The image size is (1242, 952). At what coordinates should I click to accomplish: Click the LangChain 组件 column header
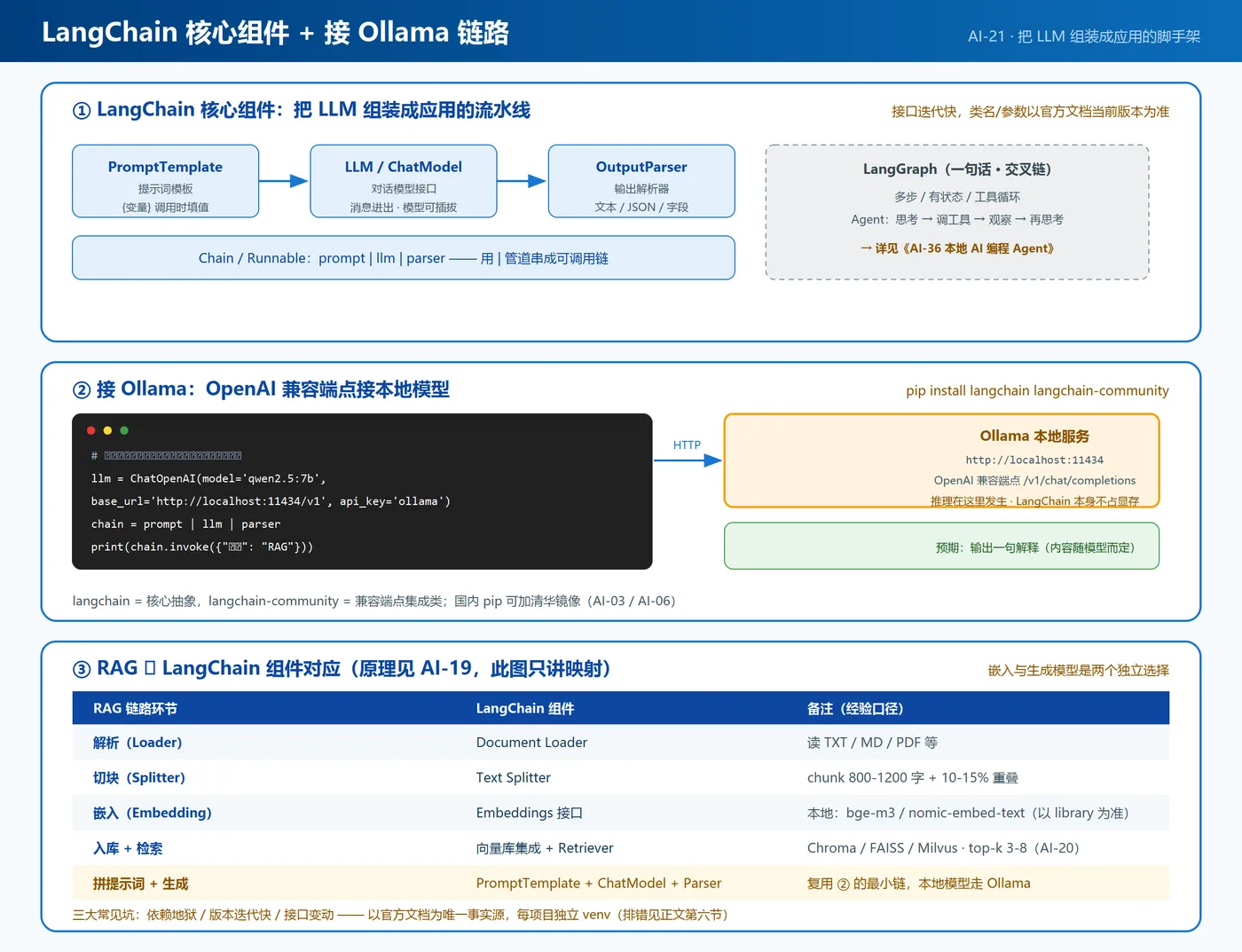click(525, 708)
